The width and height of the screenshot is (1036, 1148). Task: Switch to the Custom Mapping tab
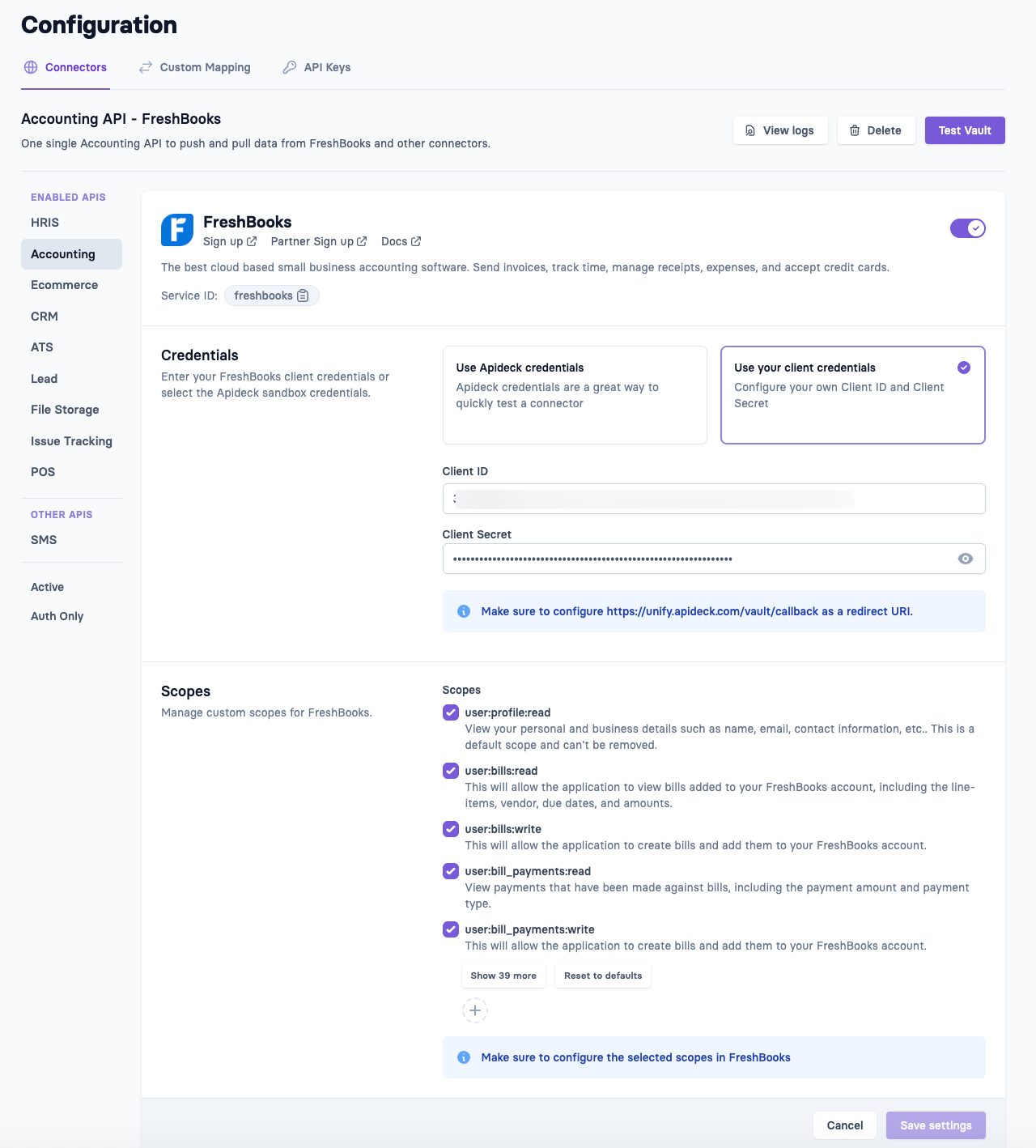coord(205,67)
